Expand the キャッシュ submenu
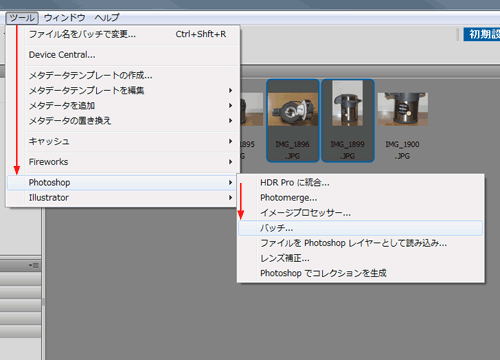This screenshot has width=500, height=360. click(x=123, y=141)
